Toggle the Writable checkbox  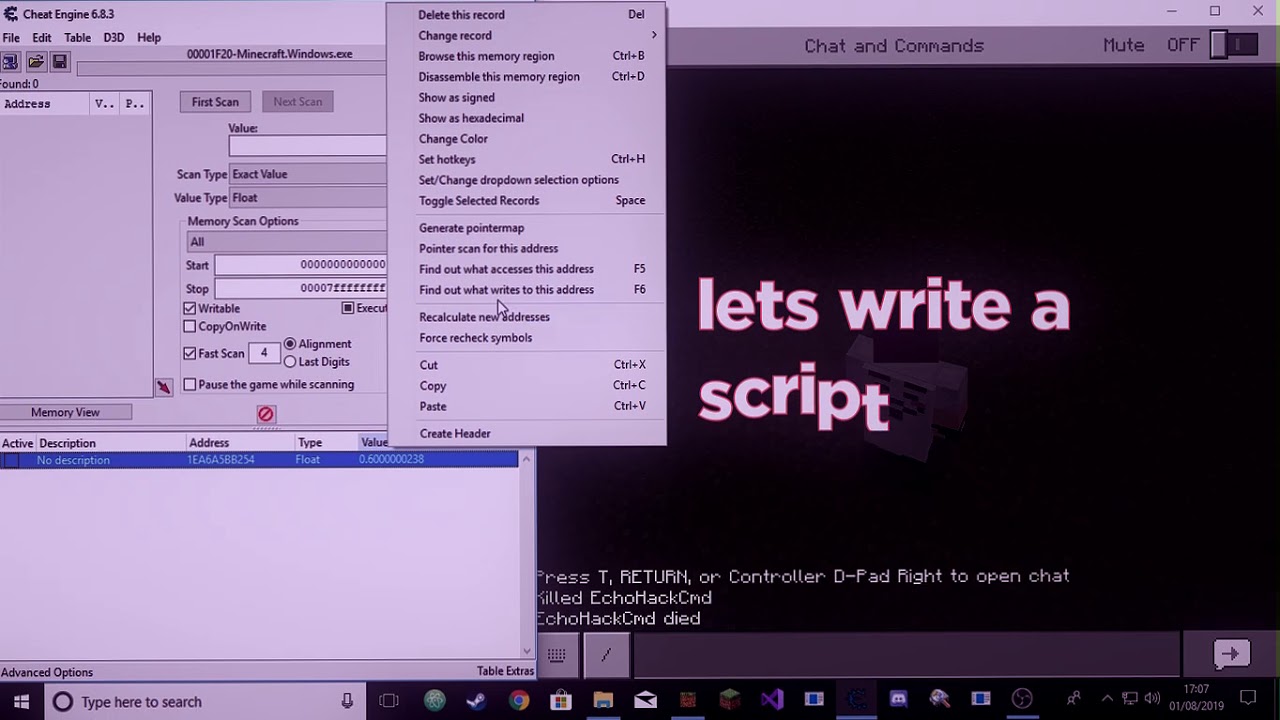click(x=190, y=309)
